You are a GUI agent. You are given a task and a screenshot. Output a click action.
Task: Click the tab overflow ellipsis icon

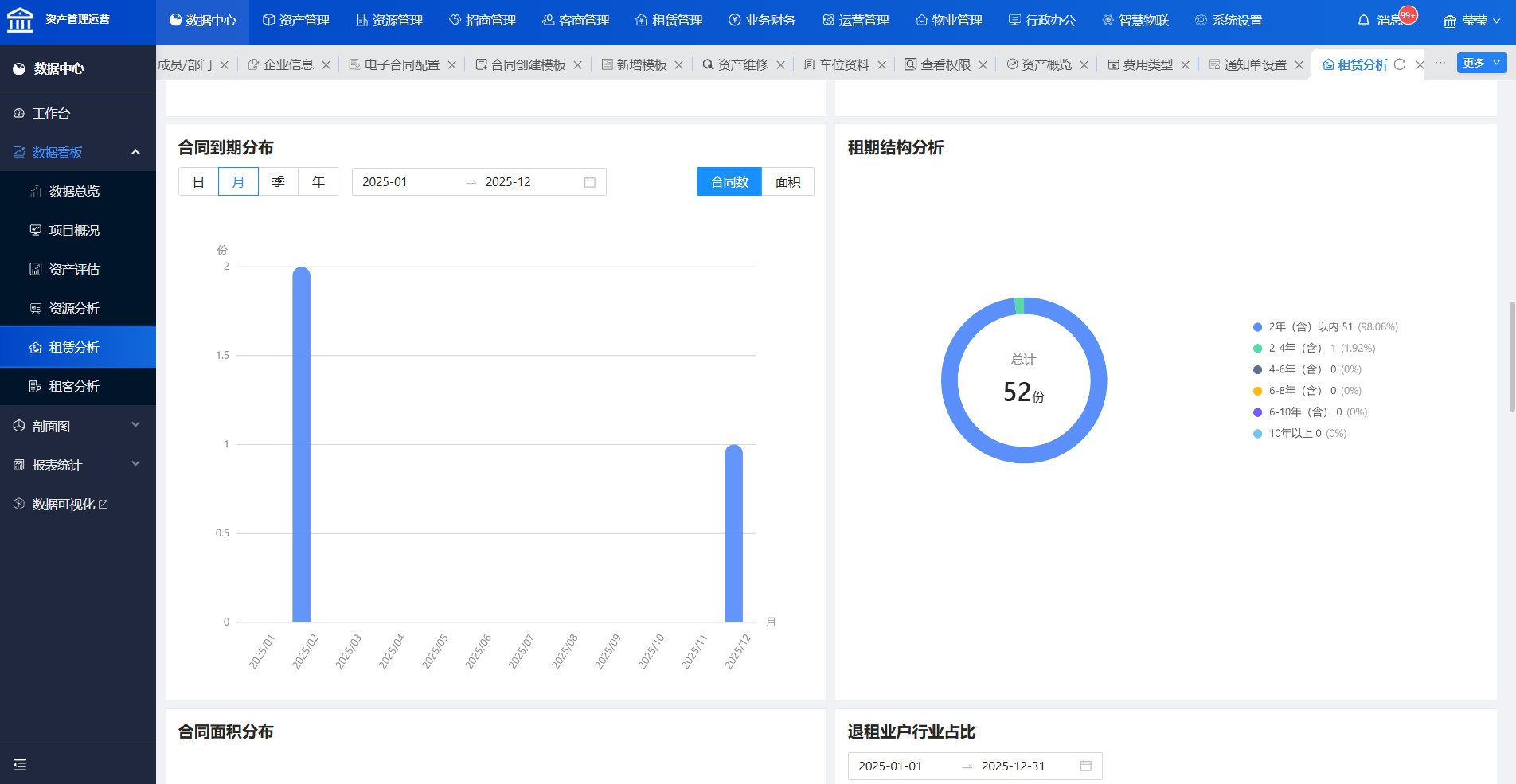click(x=1440, y=63)
